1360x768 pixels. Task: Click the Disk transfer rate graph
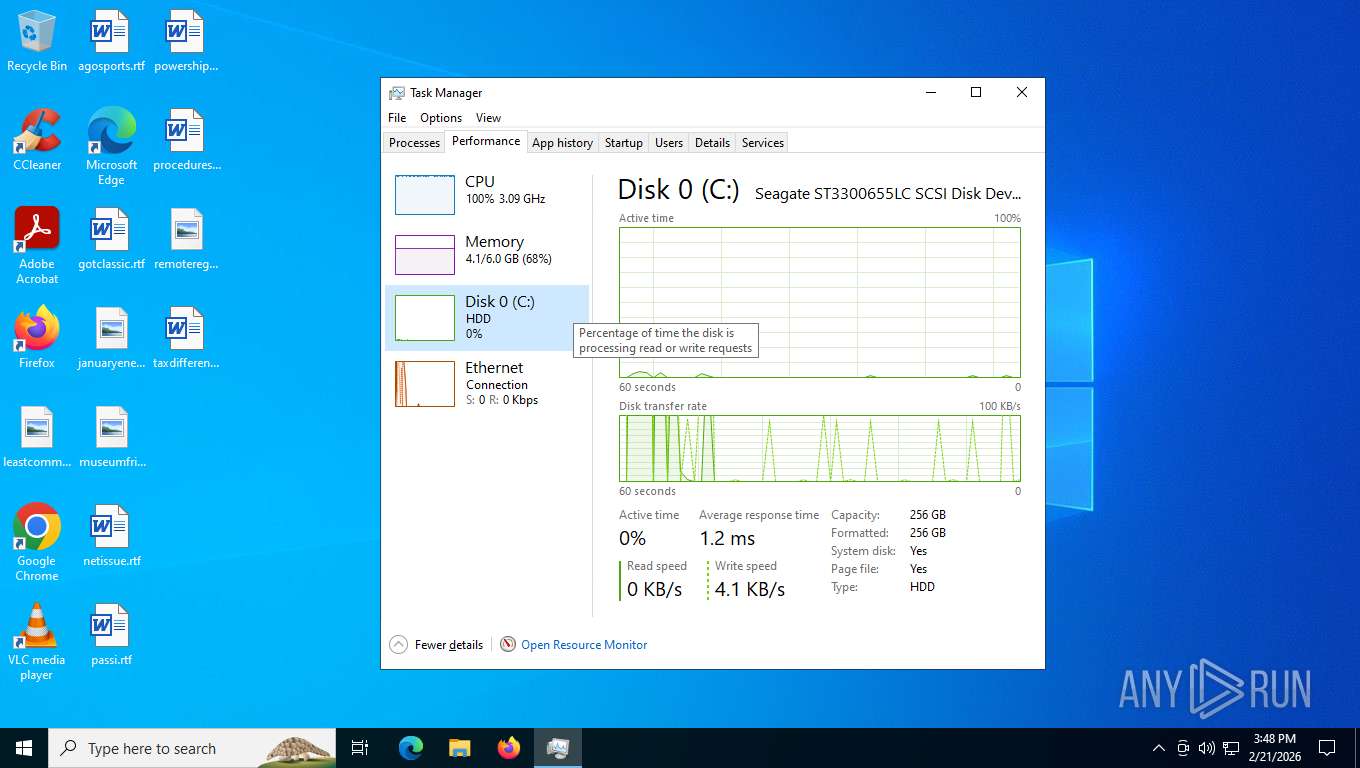820,448
